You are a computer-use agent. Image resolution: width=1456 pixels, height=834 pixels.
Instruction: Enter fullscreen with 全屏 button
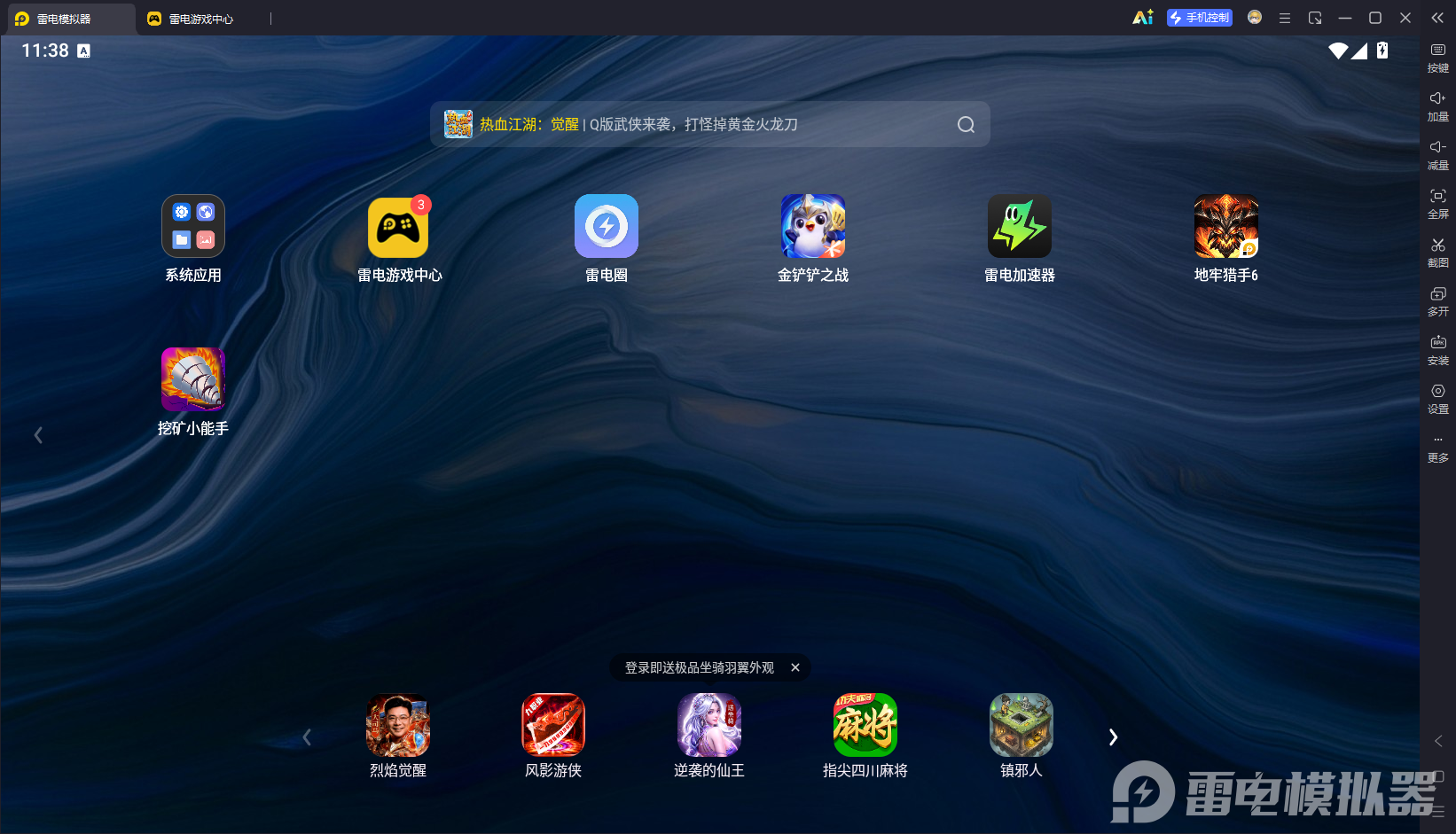(x=1438, y=205)
